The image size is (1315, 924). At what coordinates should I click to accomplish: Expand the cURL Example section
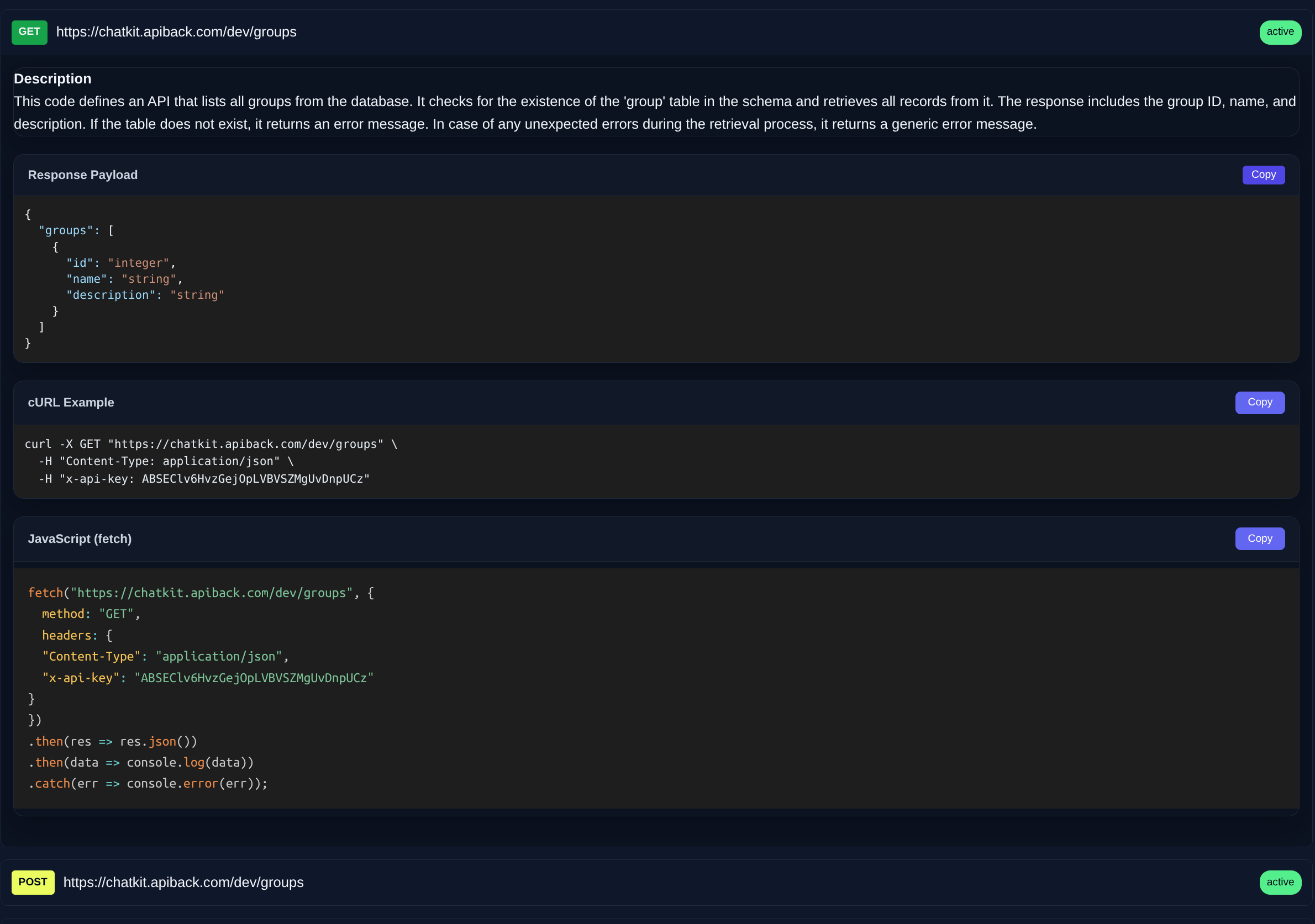[71, 403]
